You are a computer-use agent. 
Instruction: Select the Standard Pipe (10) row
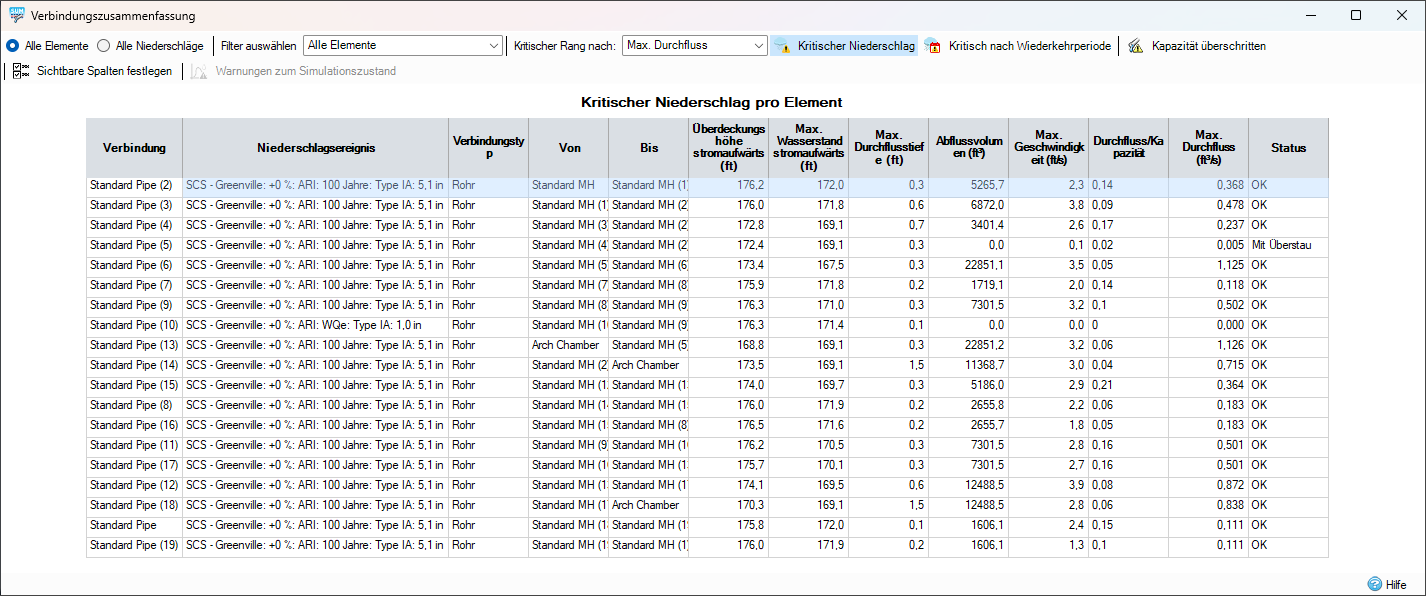pos(708,325)
